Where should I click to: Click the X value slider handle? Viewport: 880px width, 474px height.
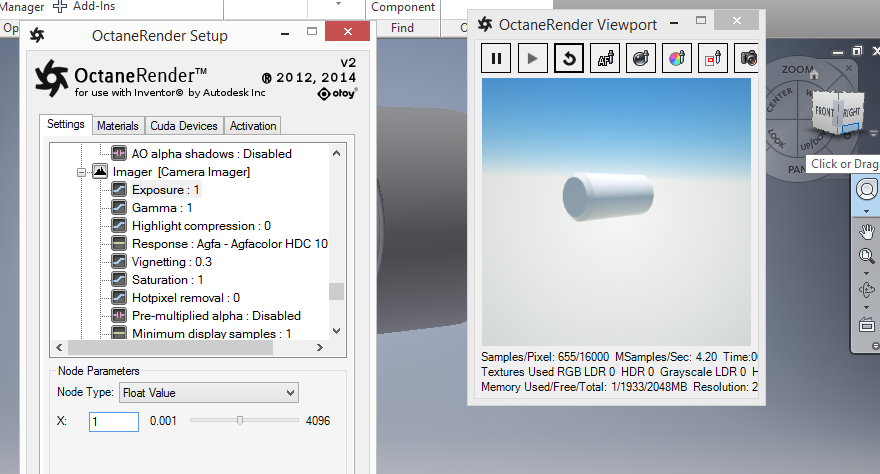click(240, 420)
